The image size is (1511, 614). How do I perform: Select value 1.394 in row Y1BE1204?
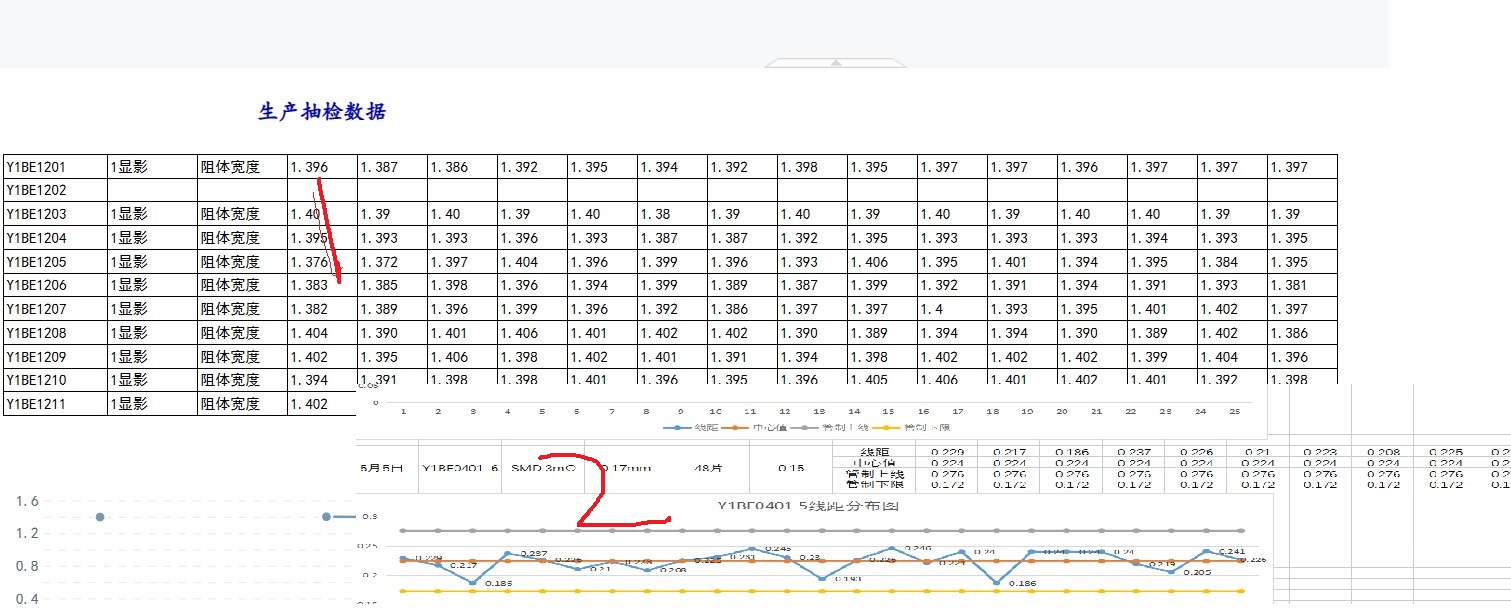coord(1149,238)
